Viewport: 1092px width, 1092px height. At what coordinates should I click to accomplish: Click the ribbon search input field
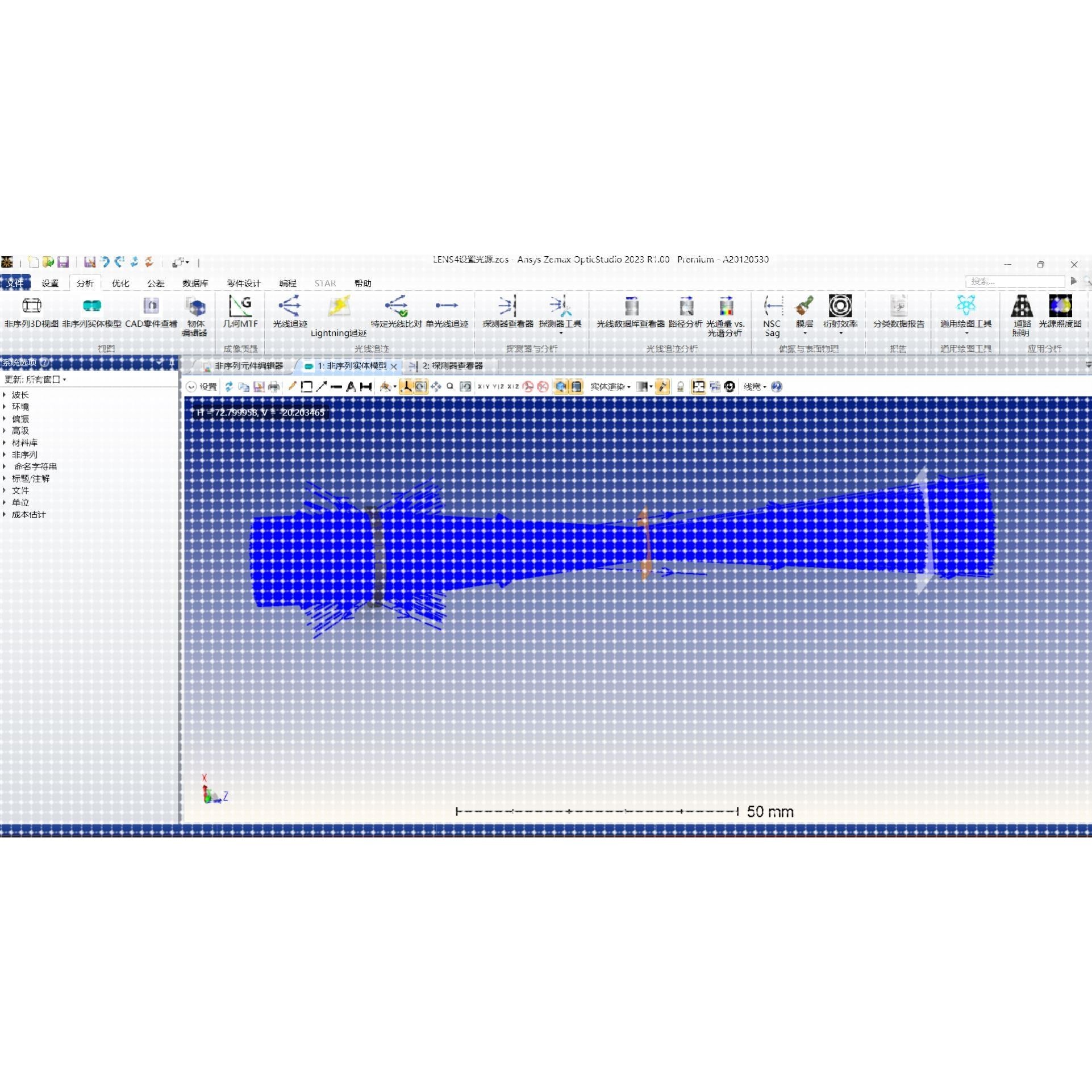tap(1015, 282)
